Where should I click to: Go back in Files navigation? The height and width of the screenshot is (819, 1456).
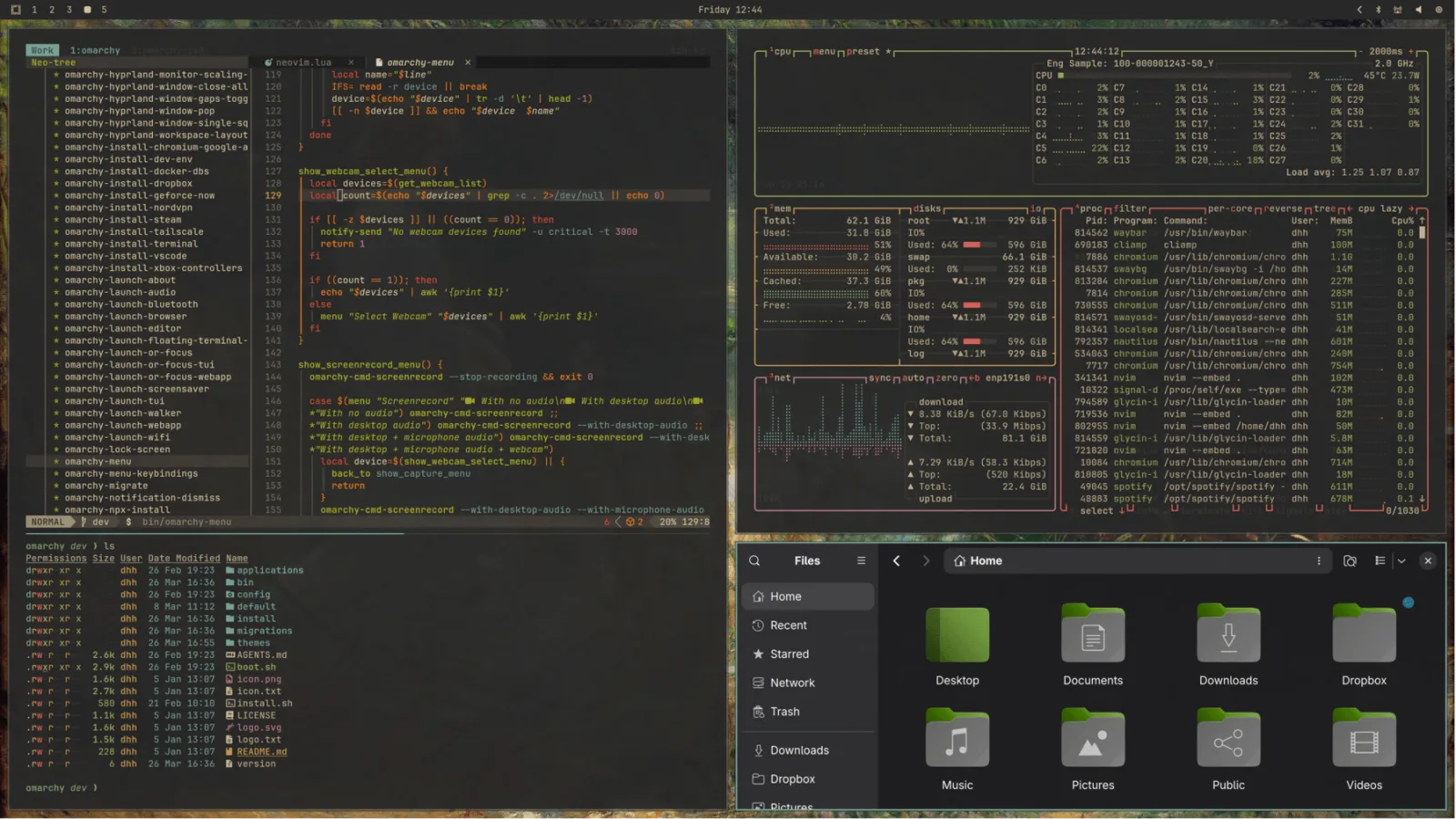pyautogui.click(x=896, y=561)
